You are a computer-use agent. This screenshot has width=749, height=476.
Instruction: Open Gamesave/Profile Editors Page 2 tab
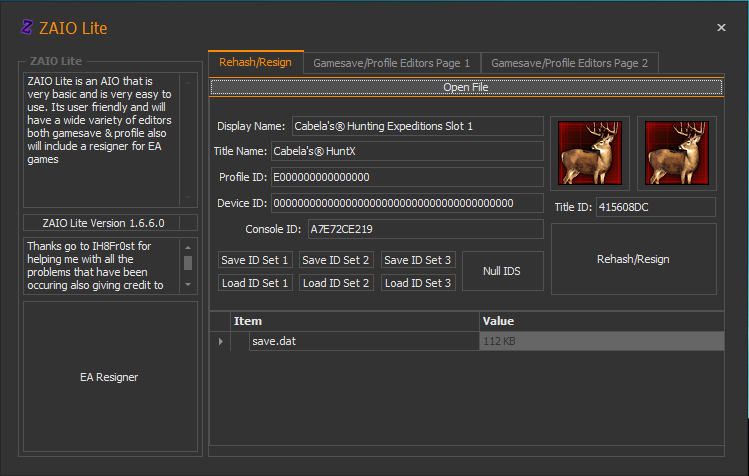coord(569,63)
